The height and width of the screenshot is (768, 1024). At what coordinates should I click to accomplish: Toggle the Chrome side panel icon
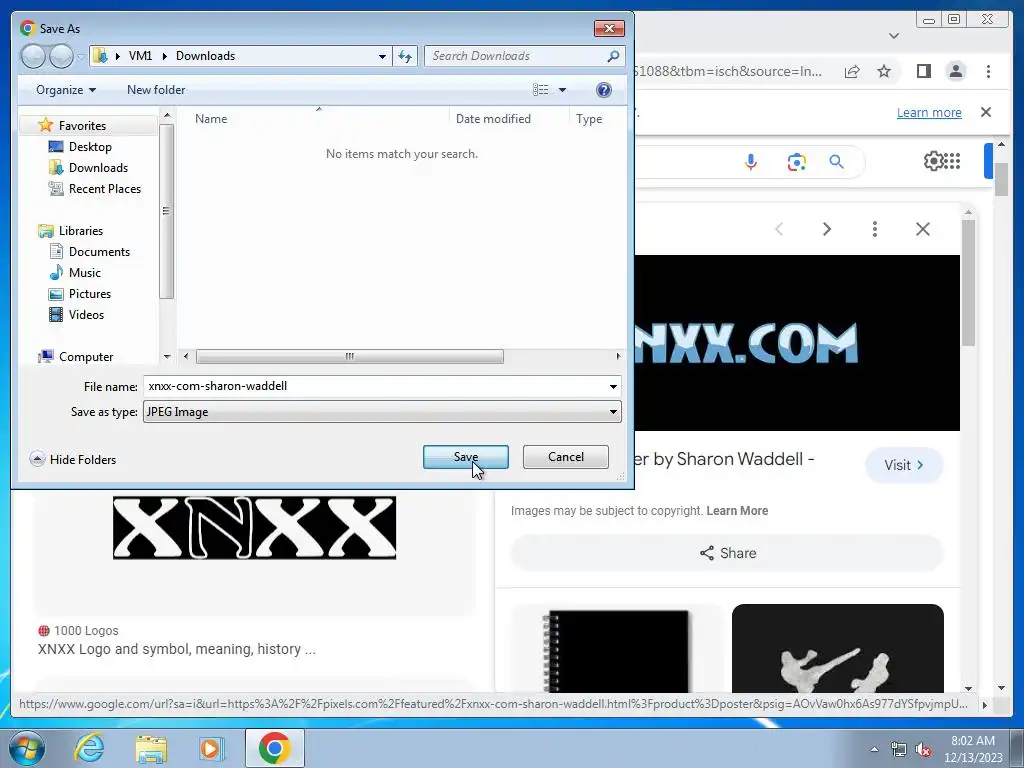click(x=923, y=71)
